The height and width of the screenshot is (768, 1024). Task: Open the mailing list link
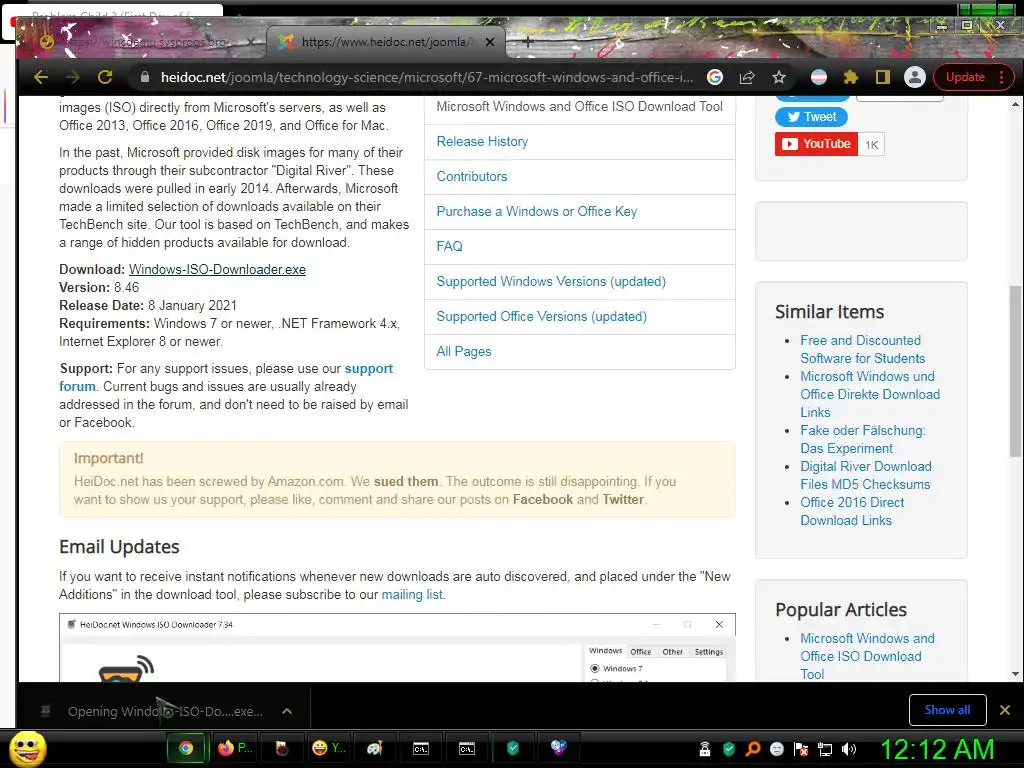pos(412,594)
